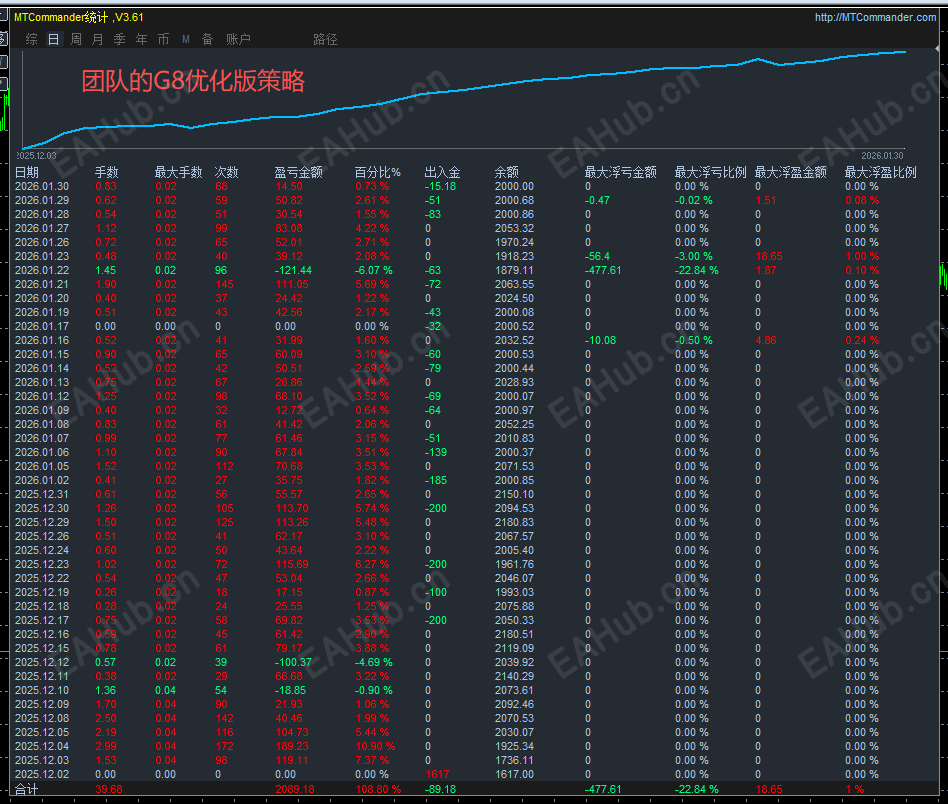Click the -10.08 floating loss on 2026.01.16

tap(600, 340)
